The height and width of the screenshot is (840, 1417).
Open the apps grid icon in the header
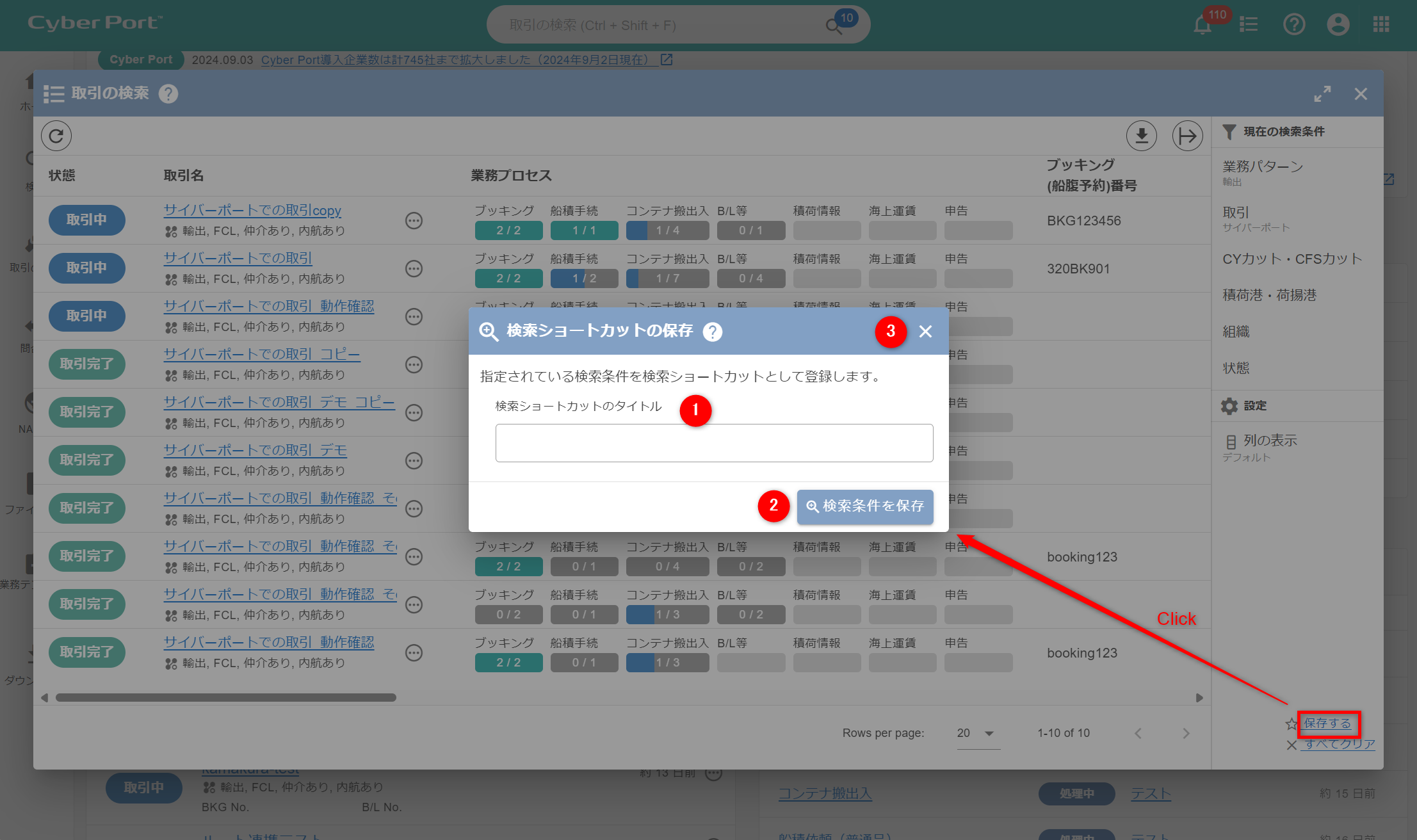pyautogui.click(x=1381, y=25)
